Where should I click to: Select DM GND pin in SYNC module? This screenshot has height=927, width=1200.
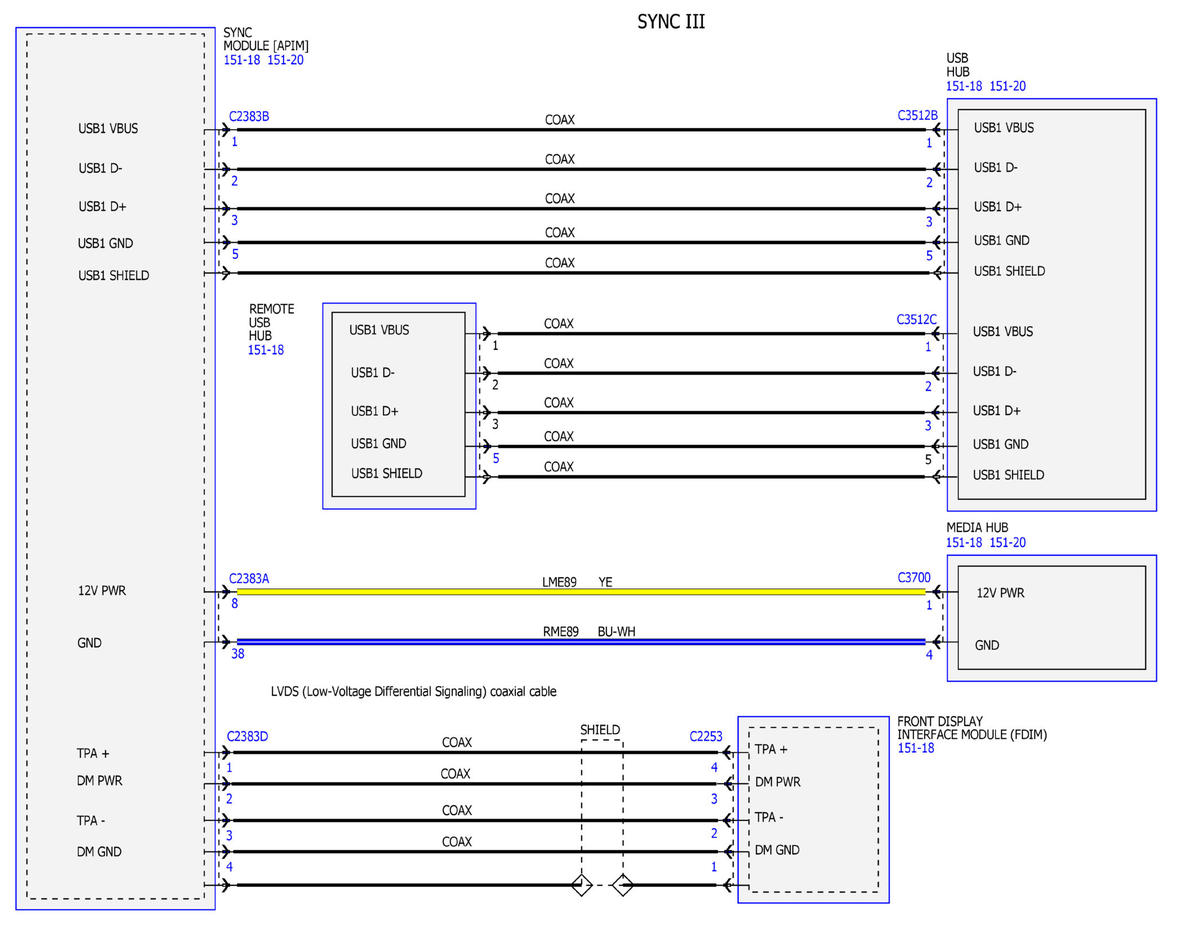point(100,852)
